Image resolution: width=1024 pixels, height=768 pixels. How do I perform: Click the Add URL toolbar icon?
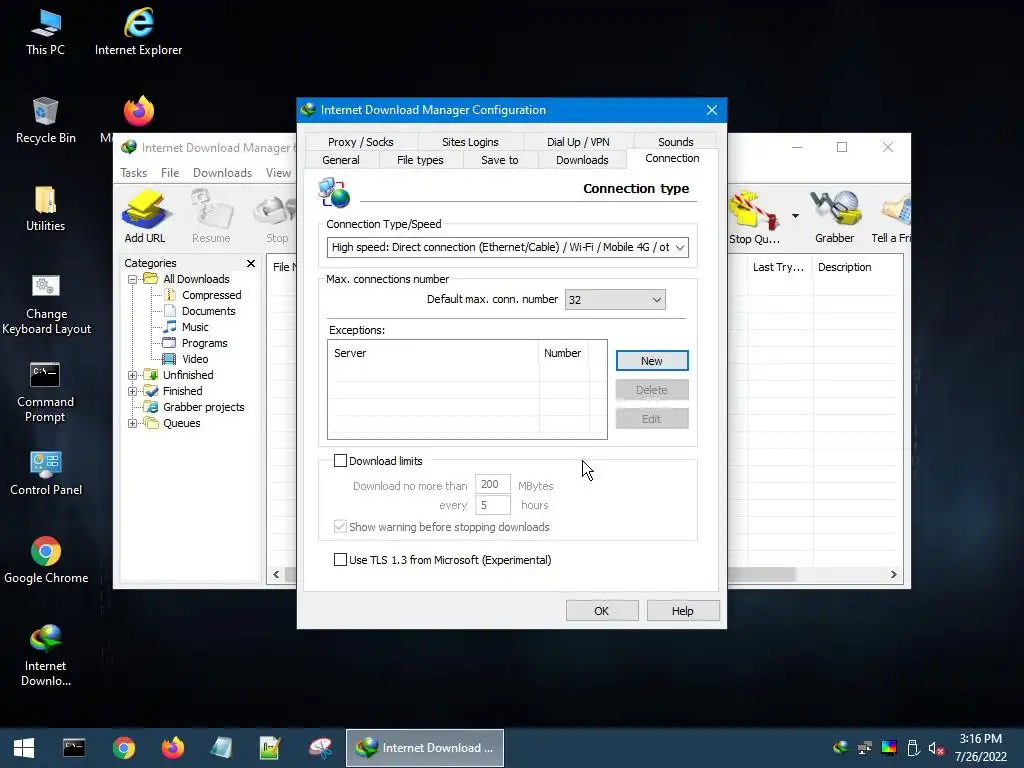pyautogui.click(x=145, y=216)
